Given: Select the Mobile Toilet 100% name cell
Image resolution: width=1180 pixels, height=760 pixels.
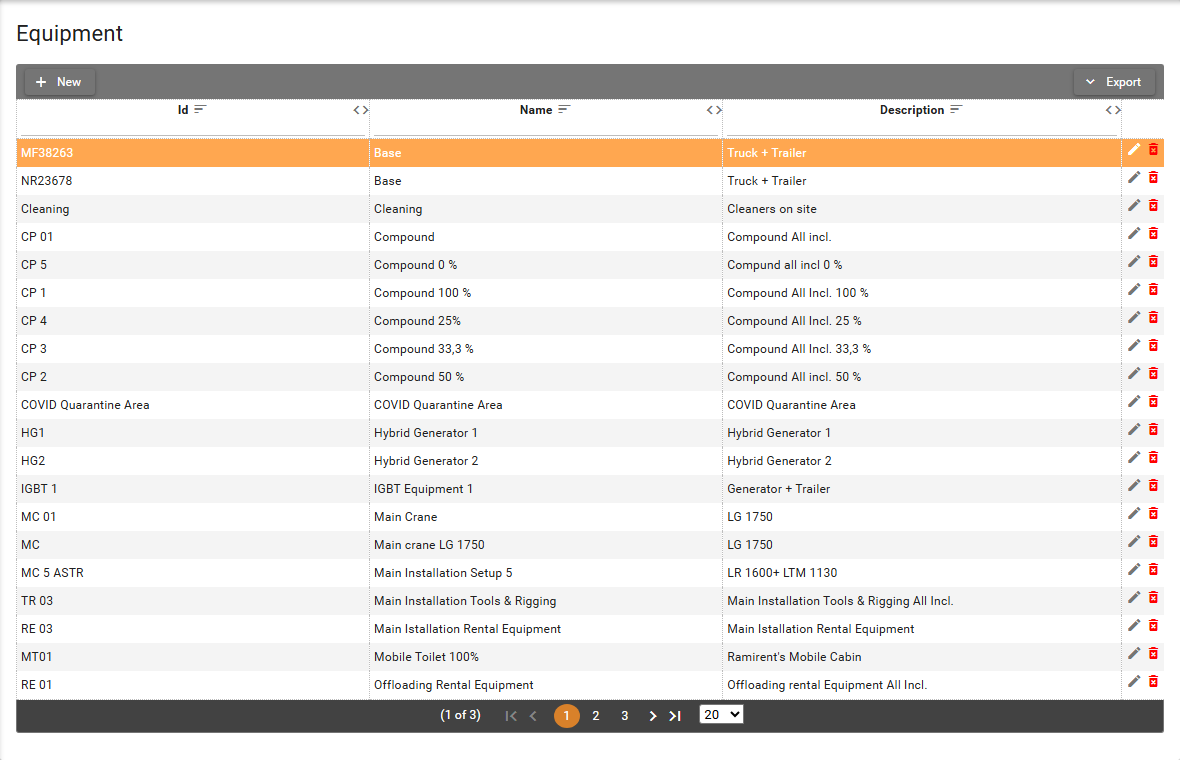Looking at the screenshot, I should [546, 657].
